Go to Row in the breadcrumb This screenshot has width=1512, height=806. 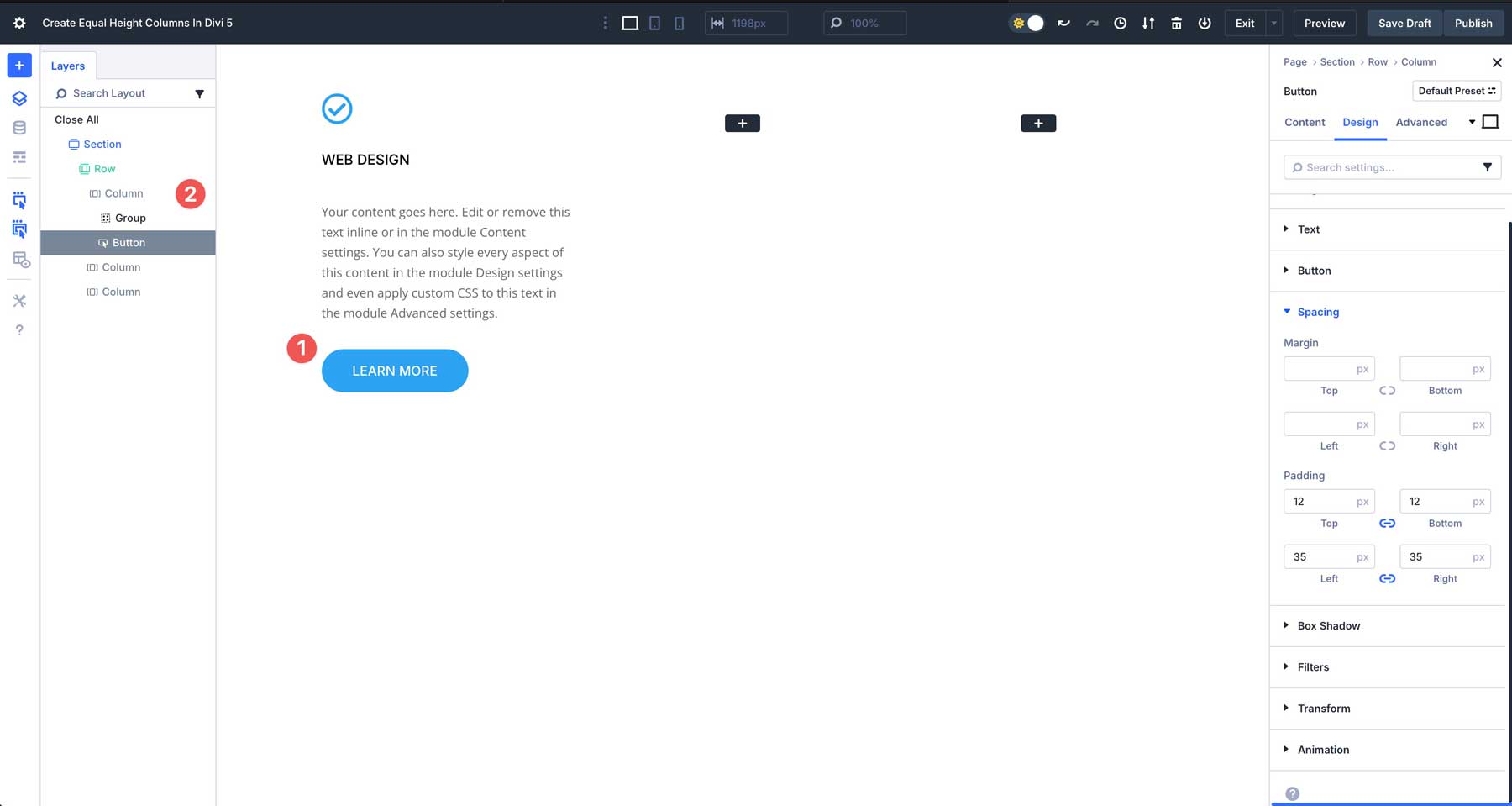coord(1378,62)
